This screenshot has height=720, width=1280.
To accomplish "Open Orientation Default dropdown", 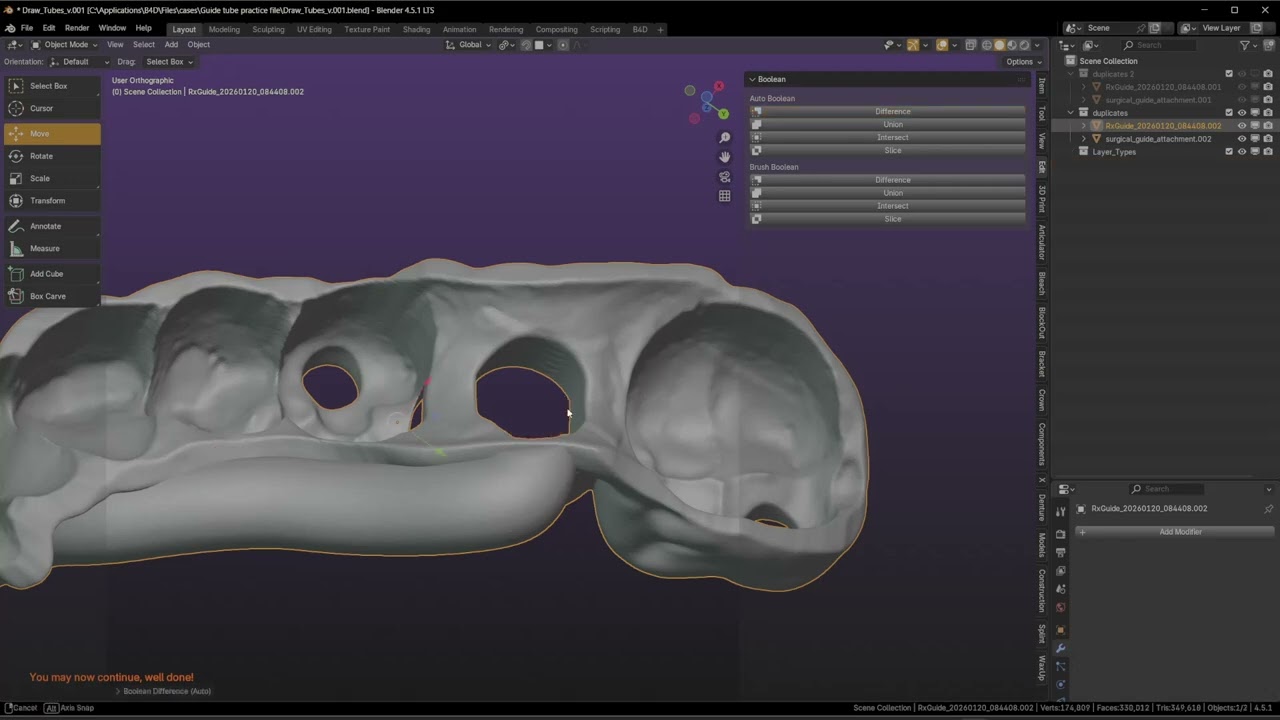I will pos(78,62).
